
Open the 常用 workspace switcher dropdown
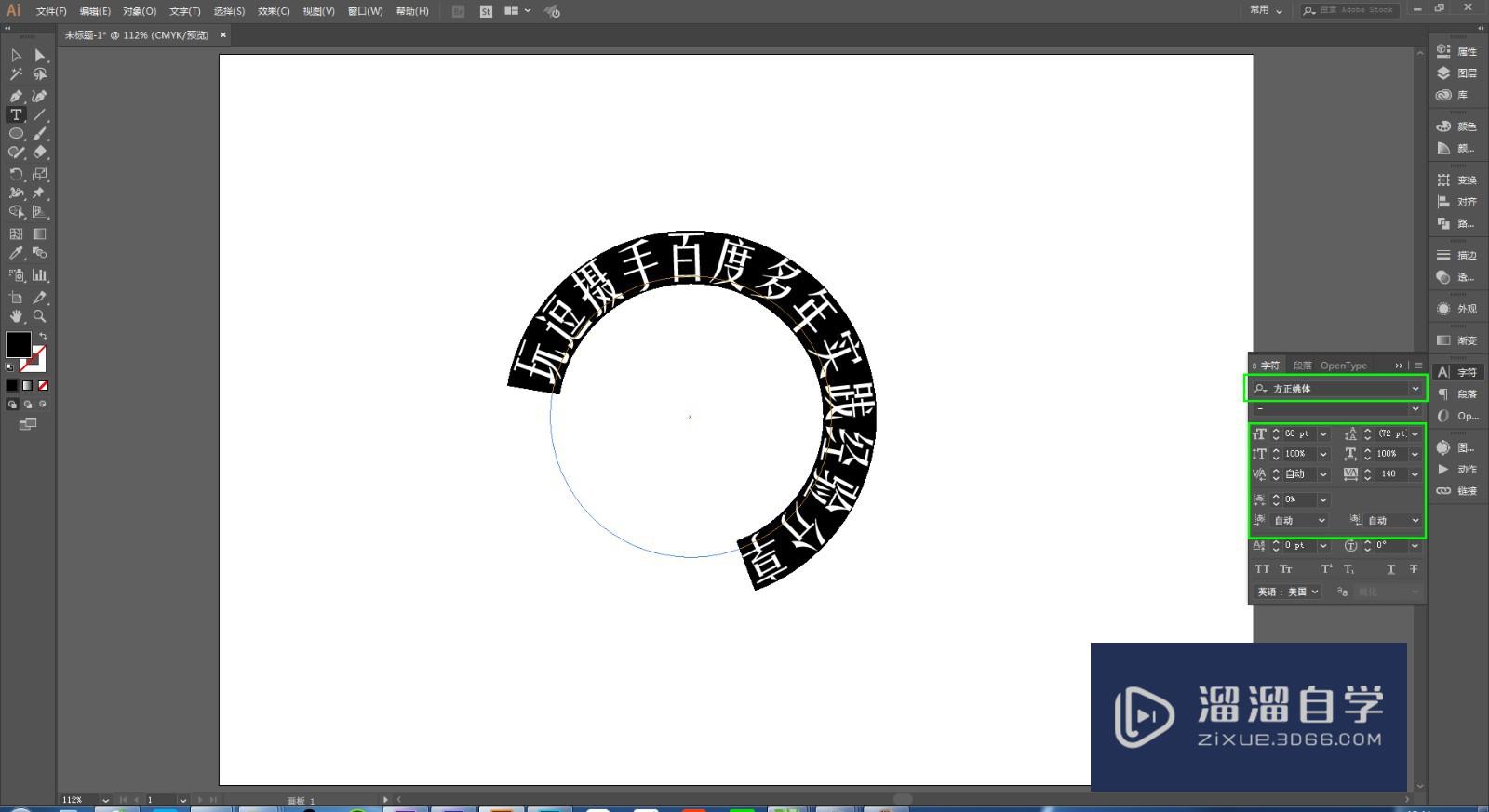click(1266, 10)
